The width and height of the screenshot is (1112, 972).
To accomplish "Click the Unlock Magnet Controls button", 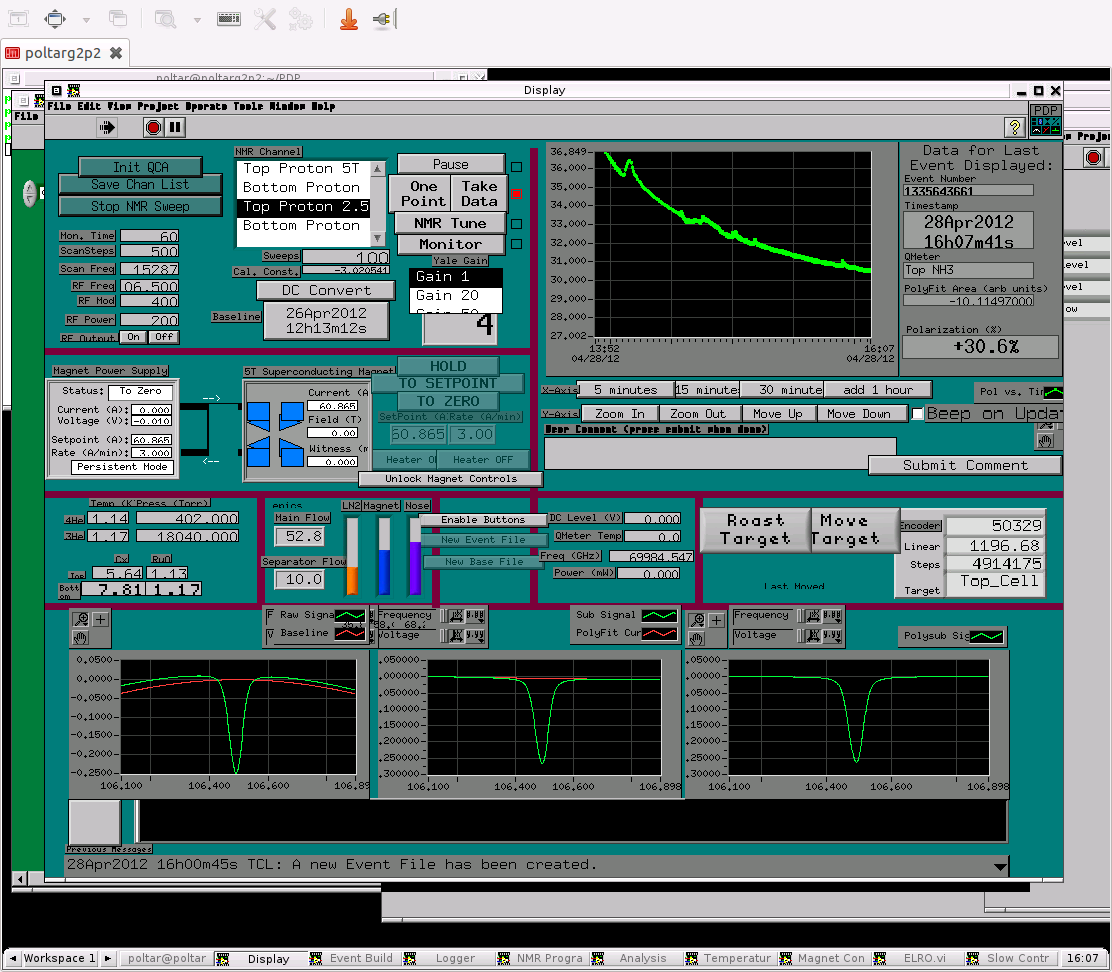I will pyautogui.click(x=451, y=479).
